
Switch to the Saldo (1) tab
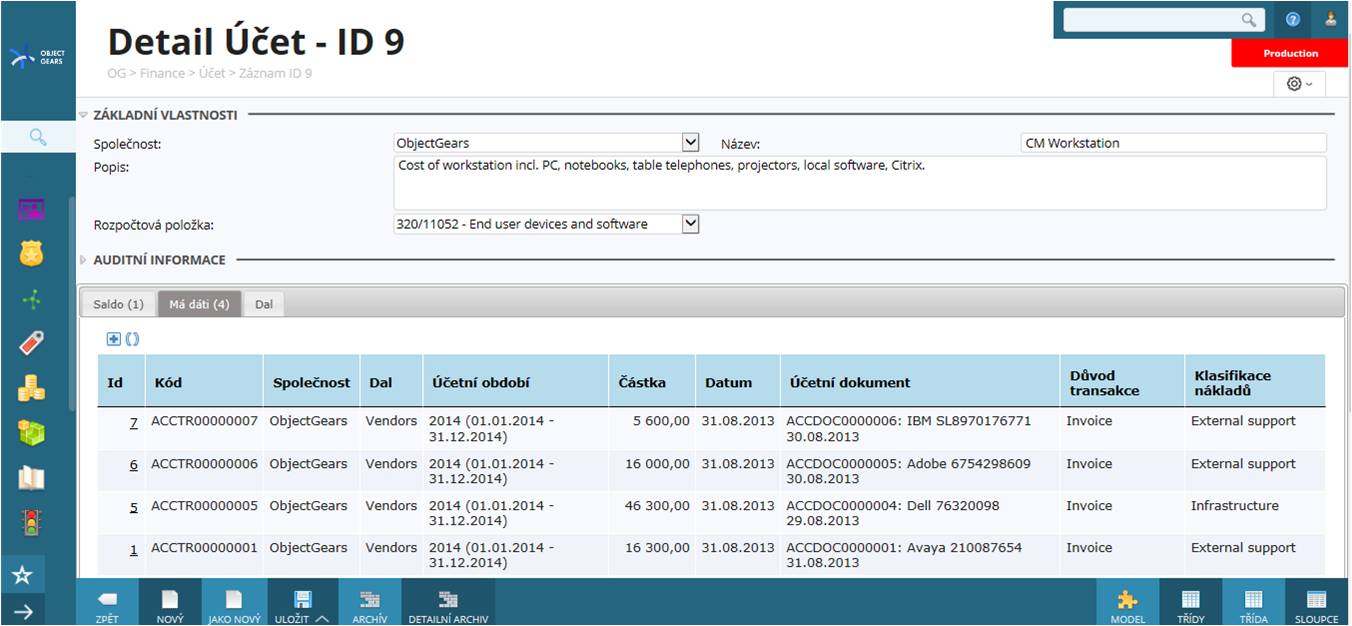(118, 304)
